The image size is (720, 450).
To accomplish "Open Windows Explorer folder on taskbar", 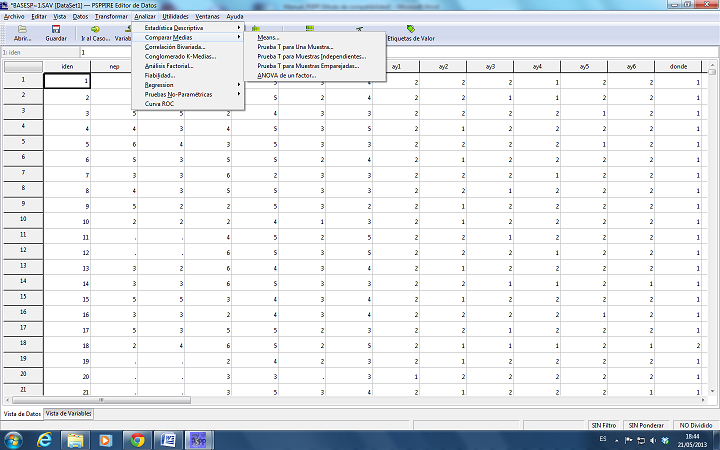I will pos(77,439).
